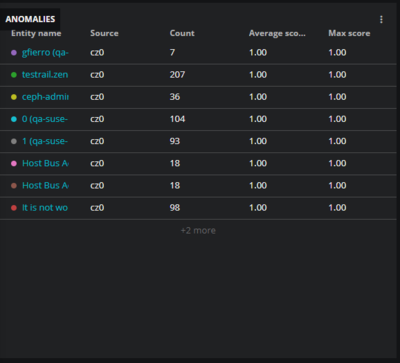This screenshot has height=363, width=400.
Task: Click the green dot beside testrail.zen
Action: click(14, 75)
